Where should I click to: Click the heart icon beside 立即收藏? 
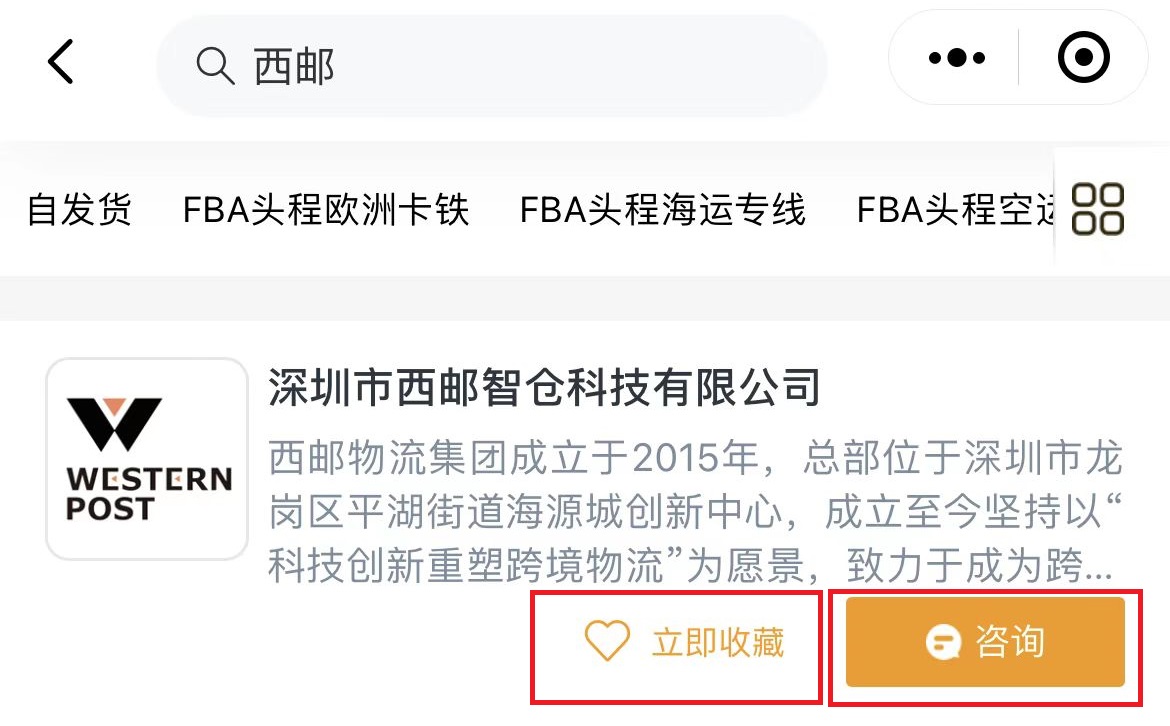(607, 640)
